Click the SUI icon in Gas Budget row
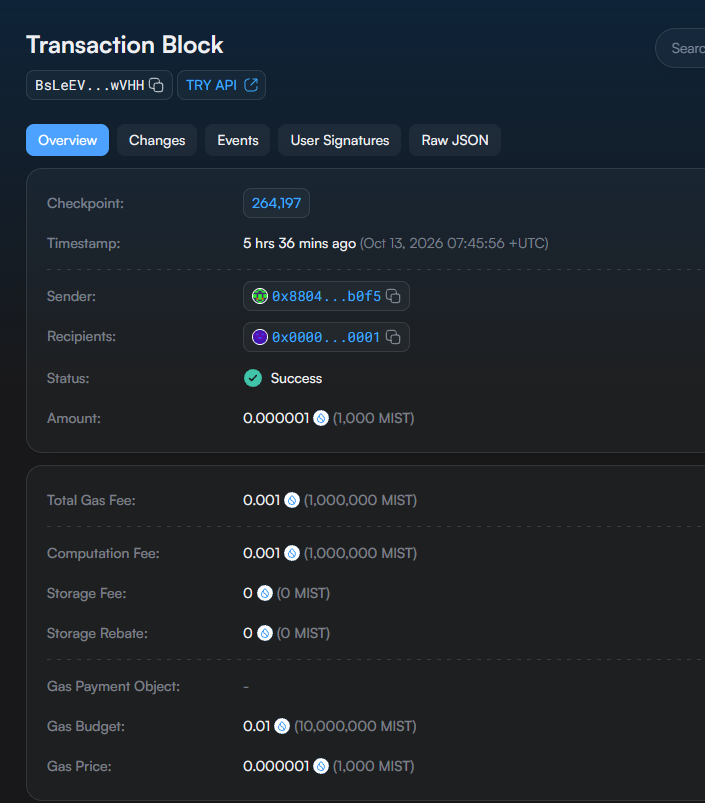 (x=282, y=726)
